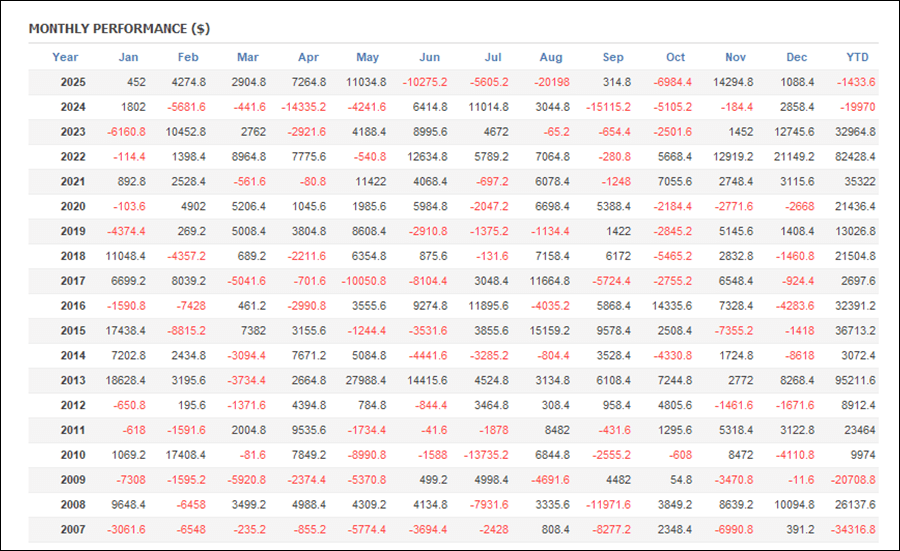
Task: Click the MONTHLY PERFORMANCE ($) heading
Action: (x=119, y=28)
